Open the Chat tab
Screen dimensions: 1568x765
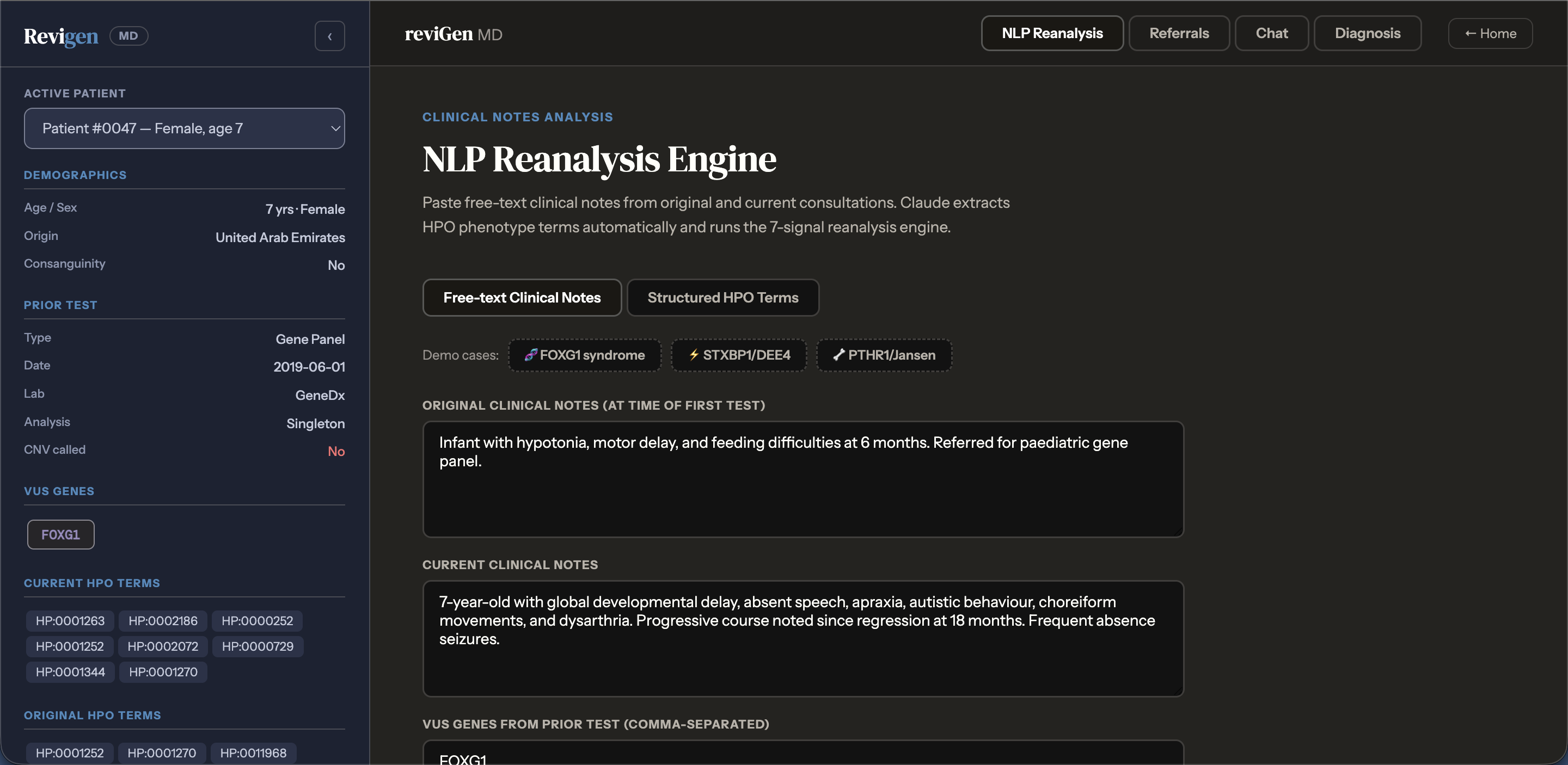(x=1271, y=33)
